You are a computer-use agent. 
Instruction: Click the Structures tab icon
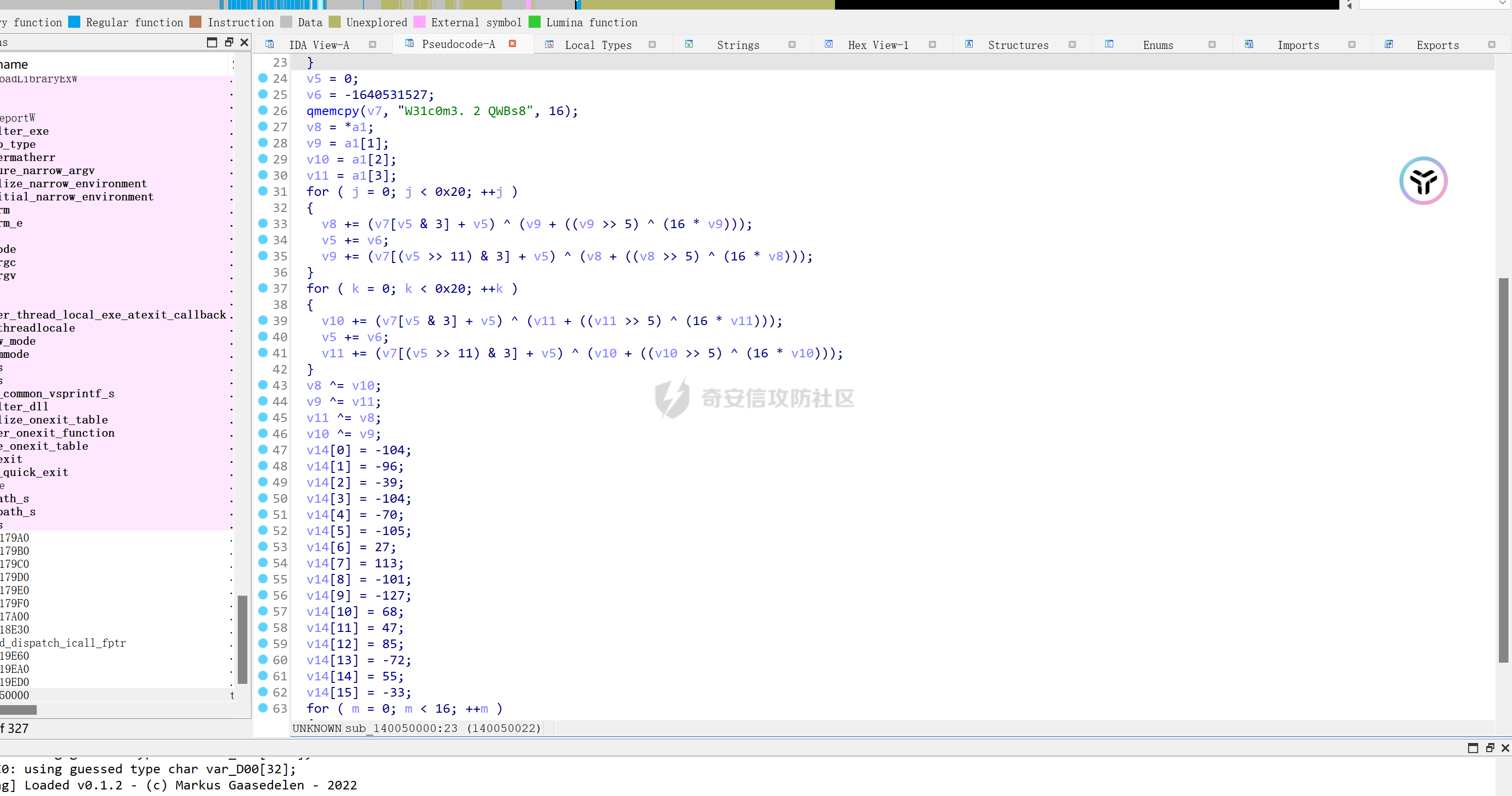pos(969,44)
